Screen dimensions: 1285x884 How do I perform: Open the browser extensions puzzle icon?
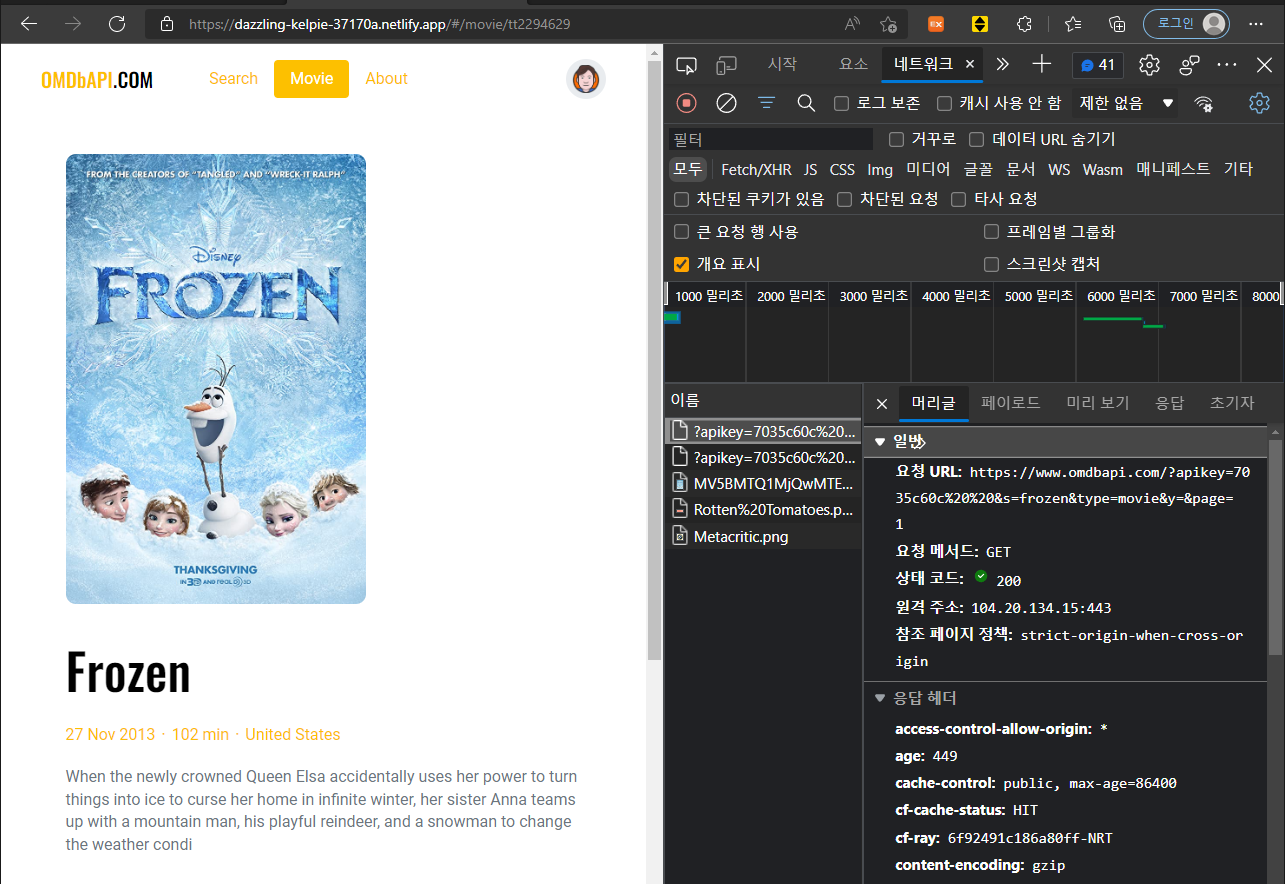point(1024,24)
